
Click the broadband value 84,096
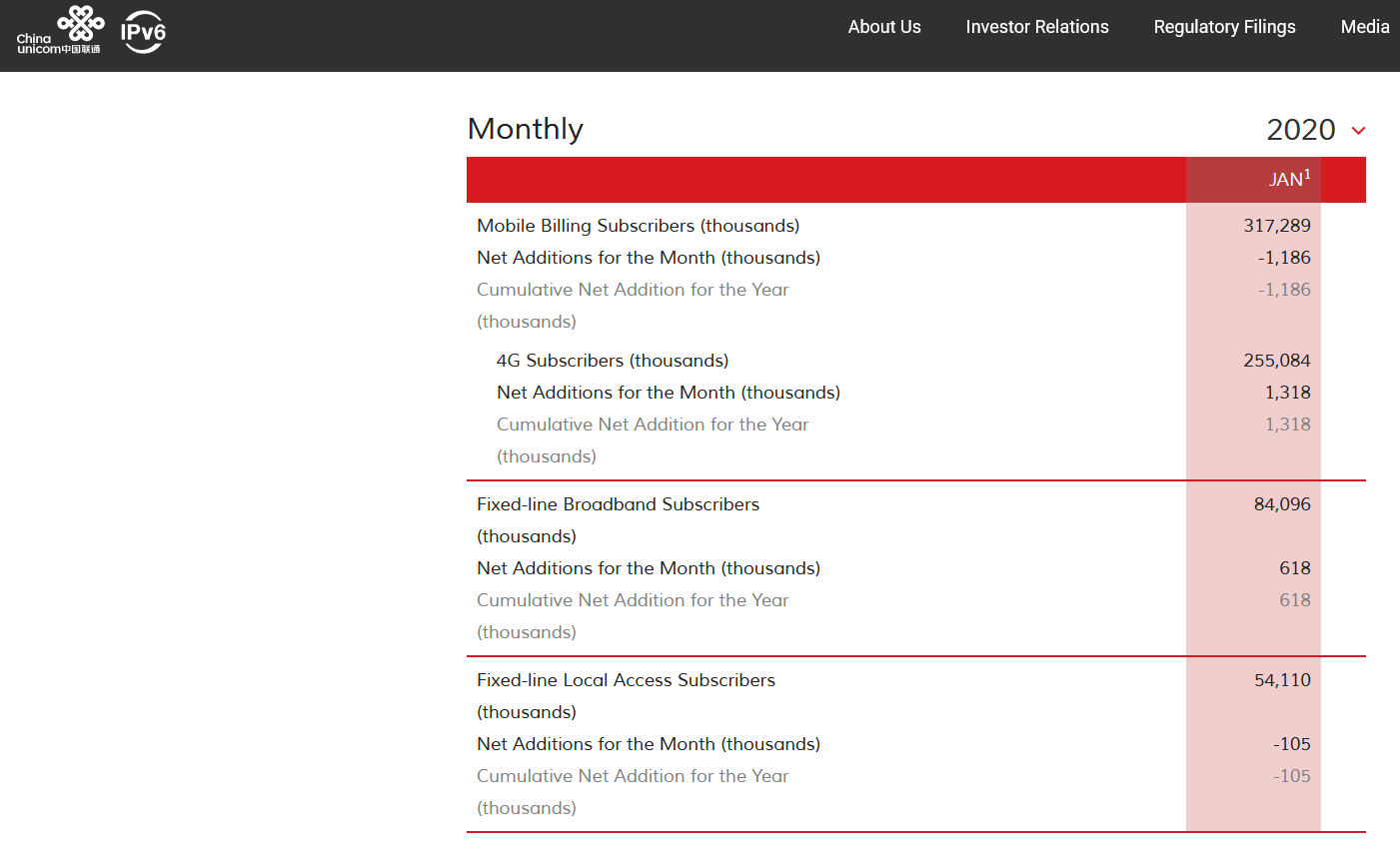[1282, 504]
